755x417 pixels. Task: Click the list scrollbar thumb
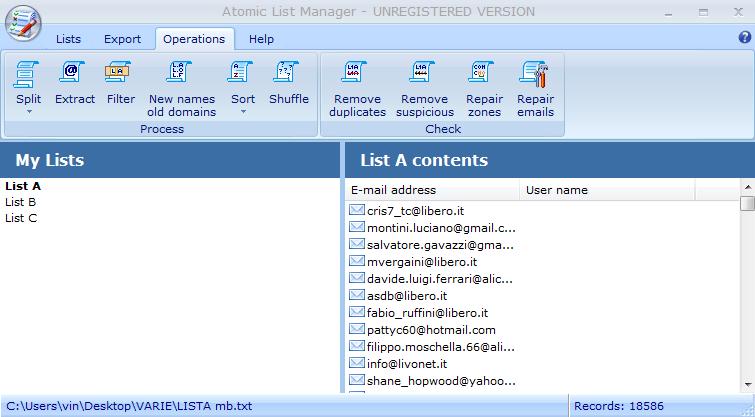(747, 203)
